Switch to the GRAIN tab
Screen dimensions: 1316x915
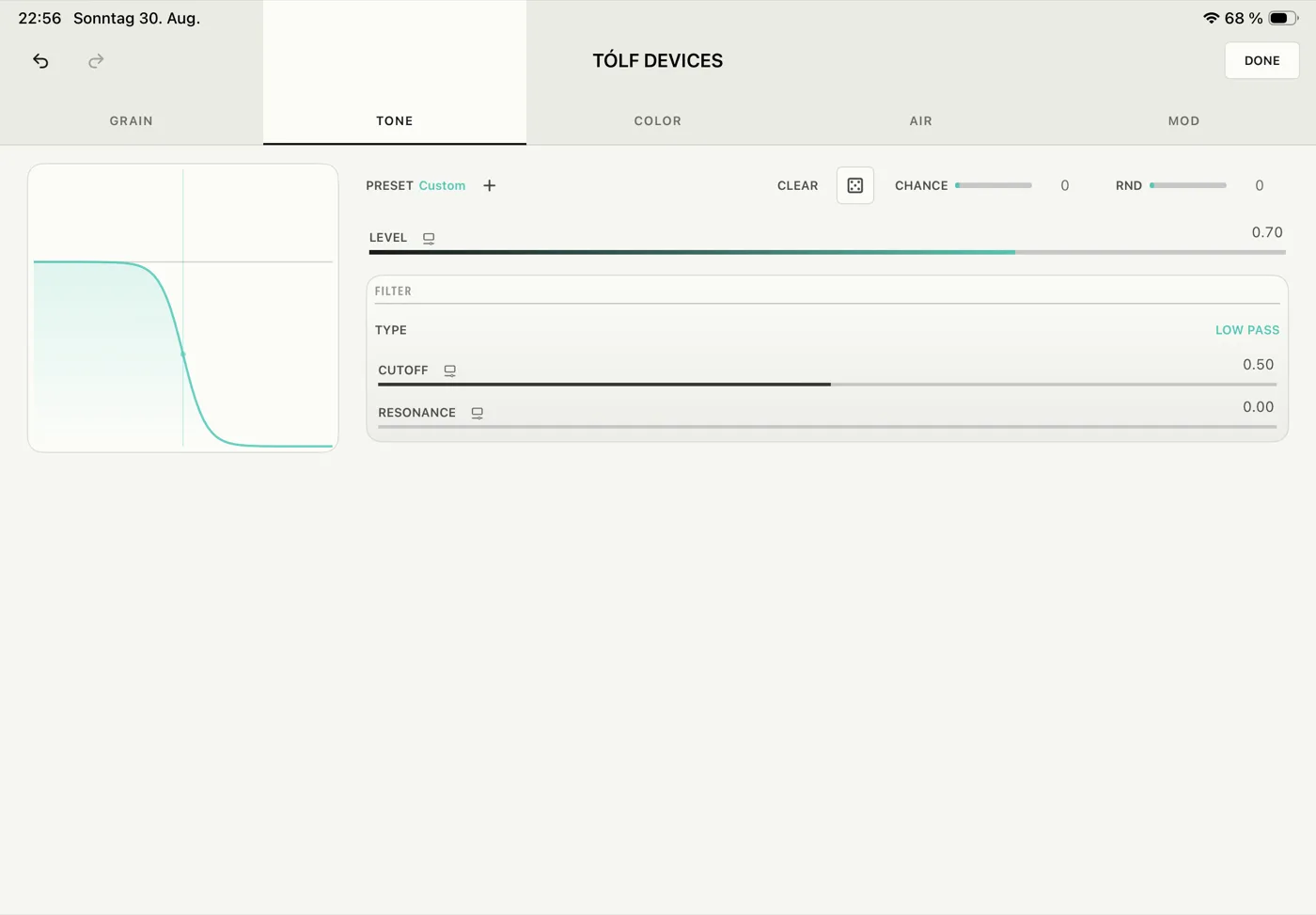132,120
